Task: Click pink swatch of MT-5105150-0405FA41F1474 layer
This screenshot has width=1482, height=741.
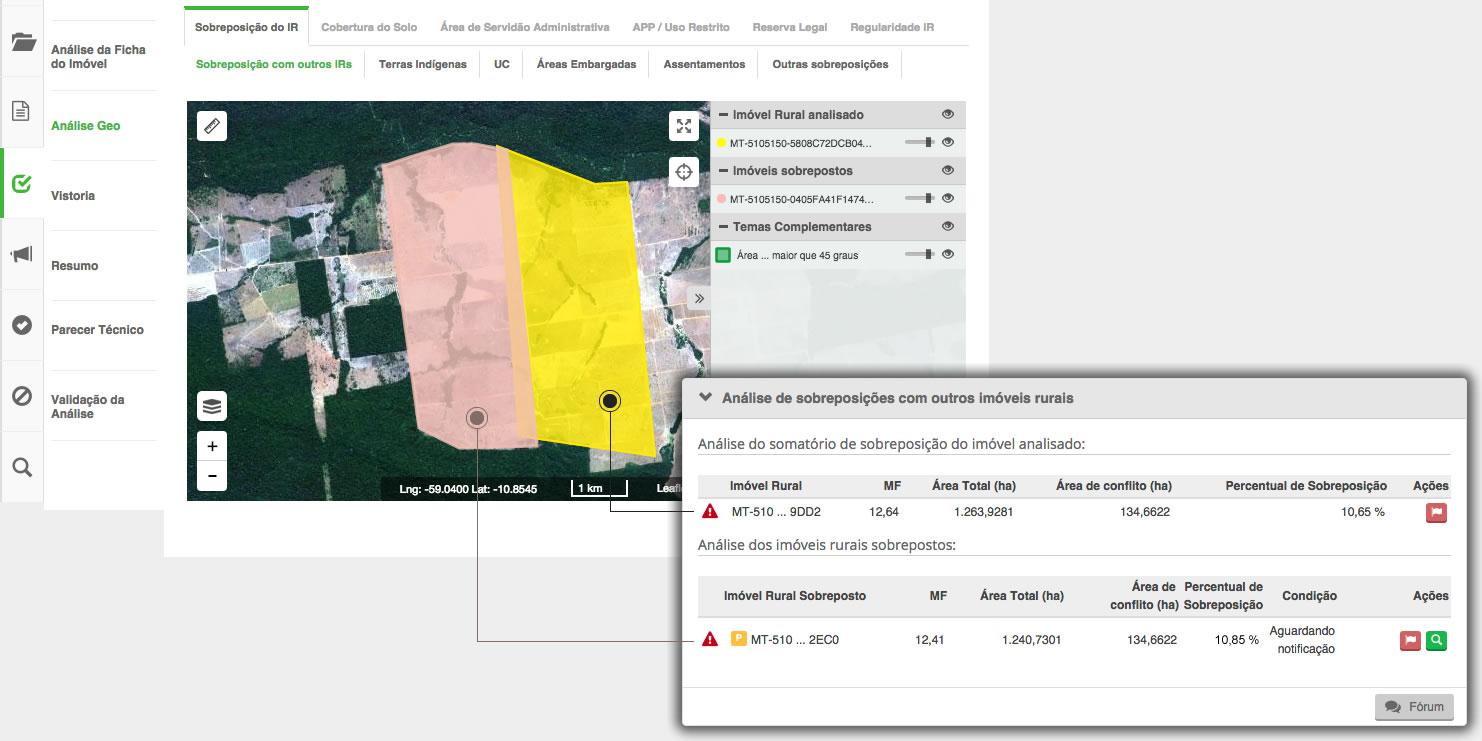Action: [x=721, y=199]
